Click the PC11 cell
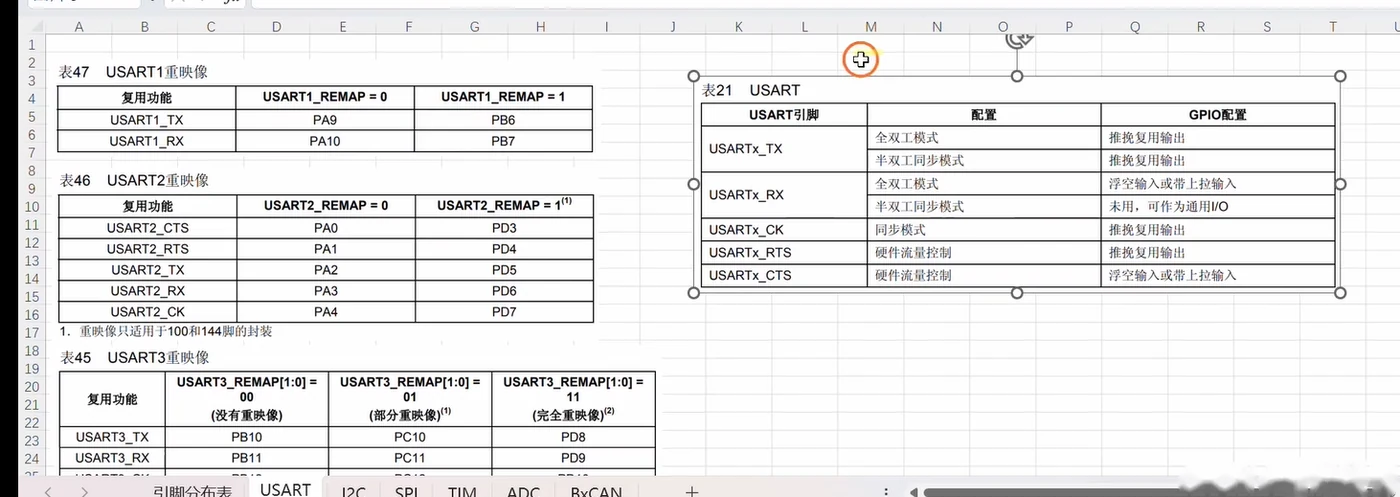The image size is (1400, 497). (409, 458)
